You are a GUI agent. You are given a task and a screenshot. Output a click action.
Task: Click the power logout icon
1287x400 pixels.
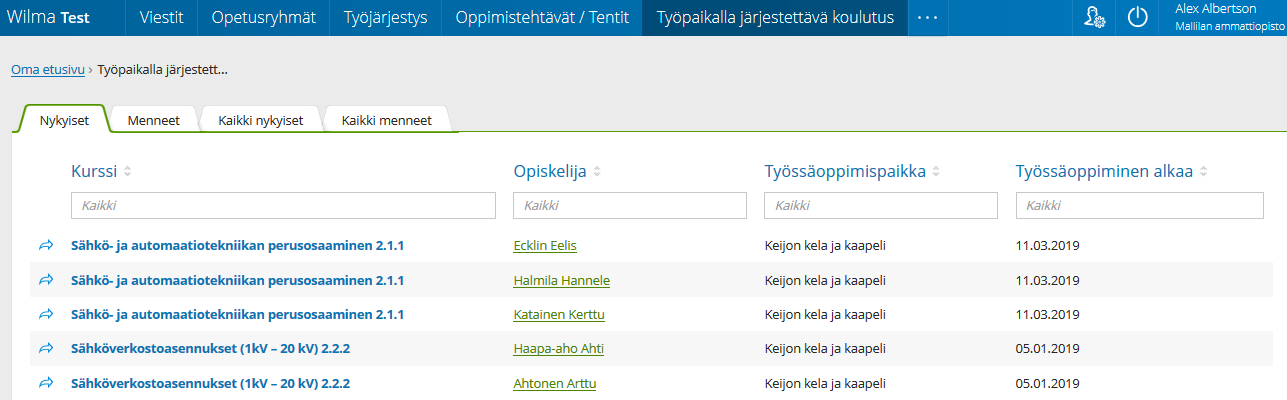pyautogui.click(x=1137, y=18)
